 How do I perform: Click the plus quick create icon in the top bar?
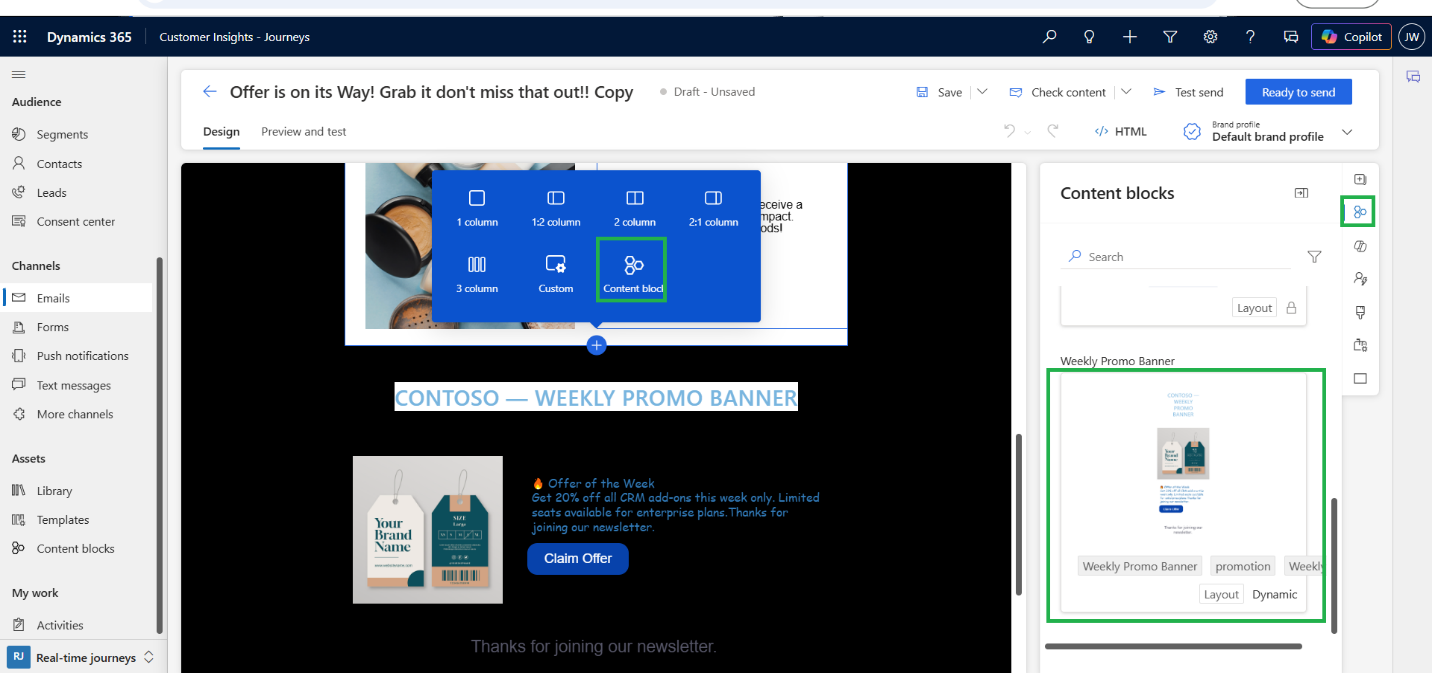(x=1129, y=37)
